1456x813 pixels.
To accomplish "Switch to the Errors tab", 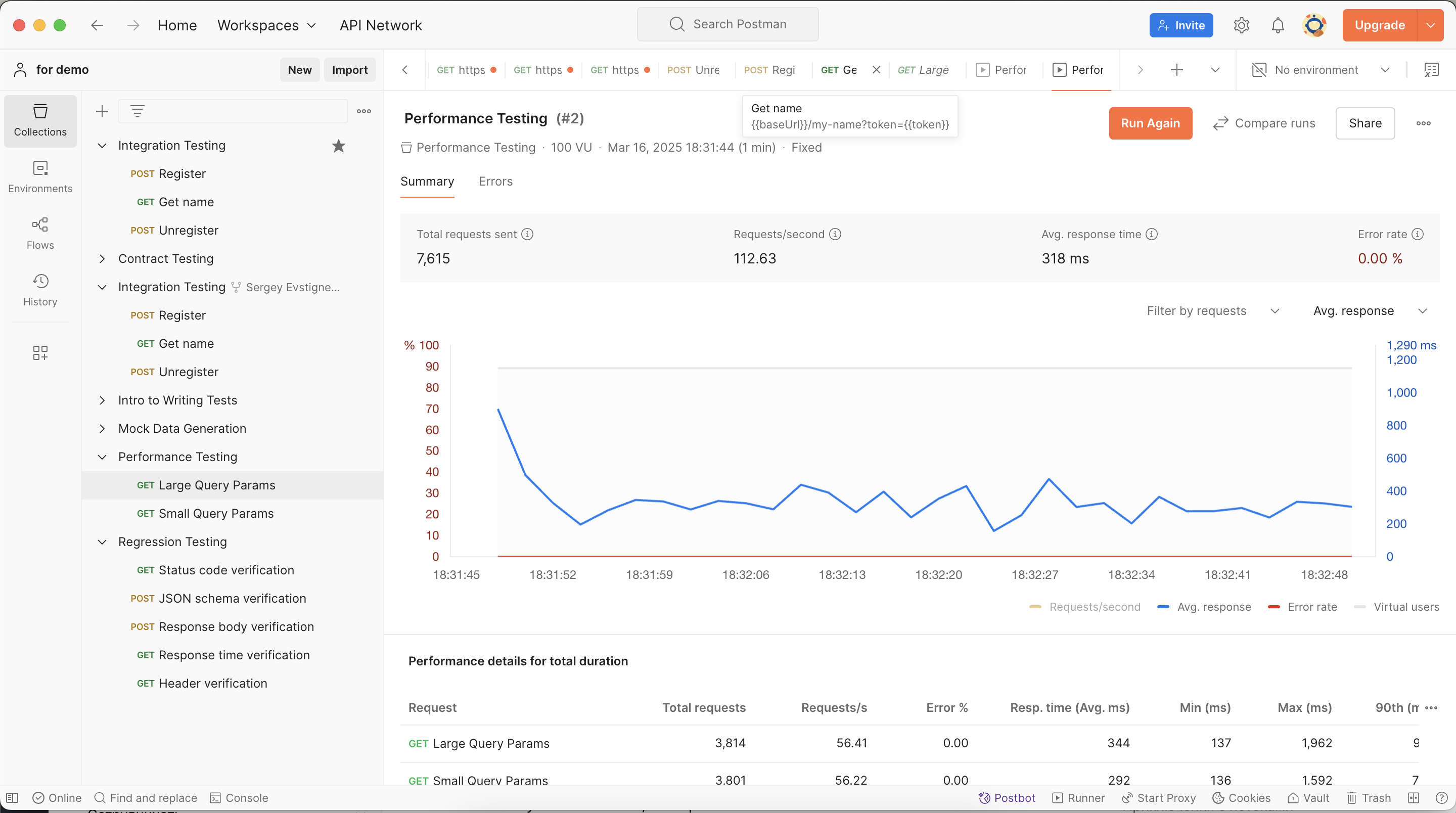I will [x=495, y=182].
